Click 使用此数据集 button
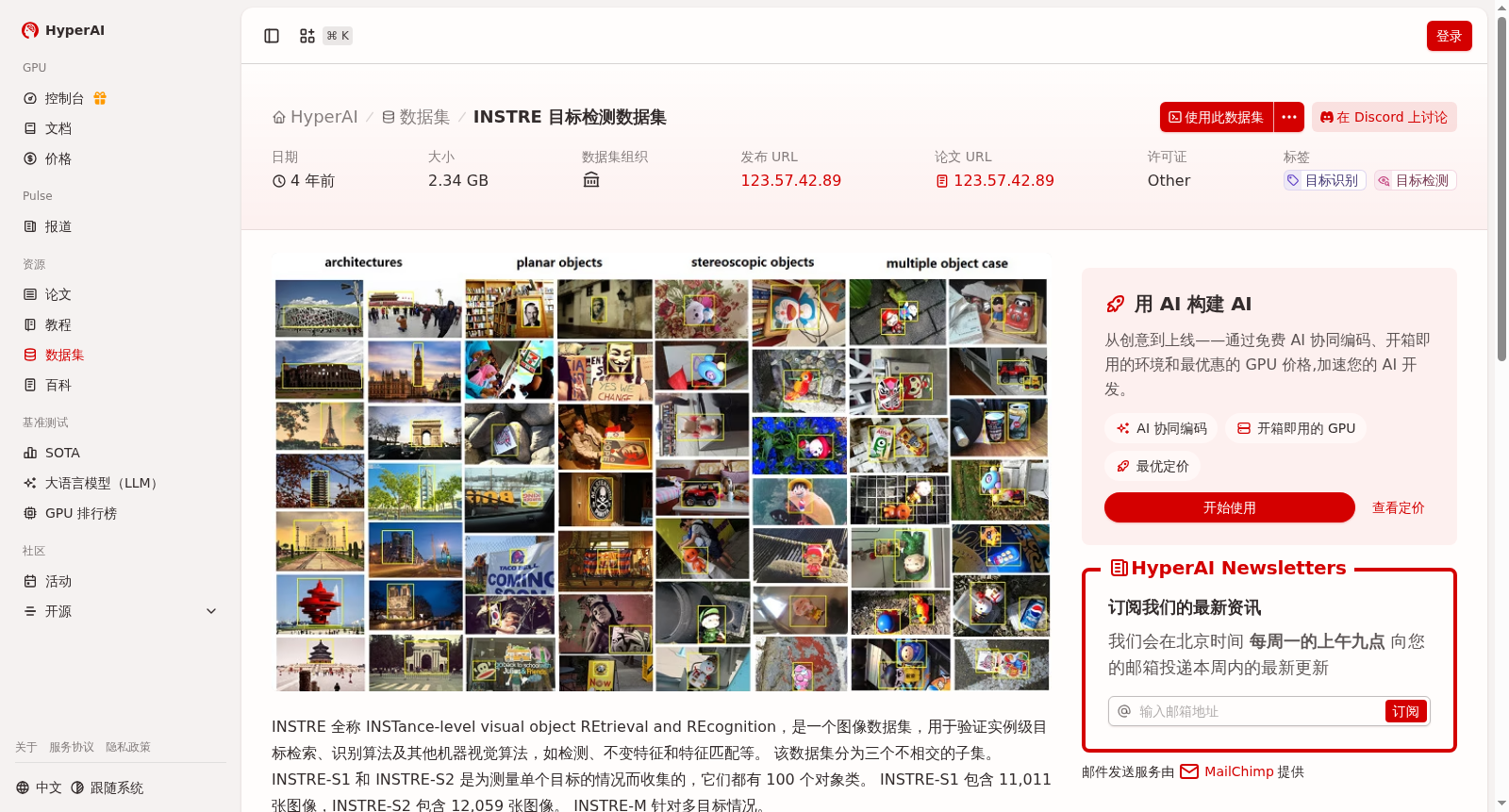This screenshot has width=1509, height=812. [1217, 117]
